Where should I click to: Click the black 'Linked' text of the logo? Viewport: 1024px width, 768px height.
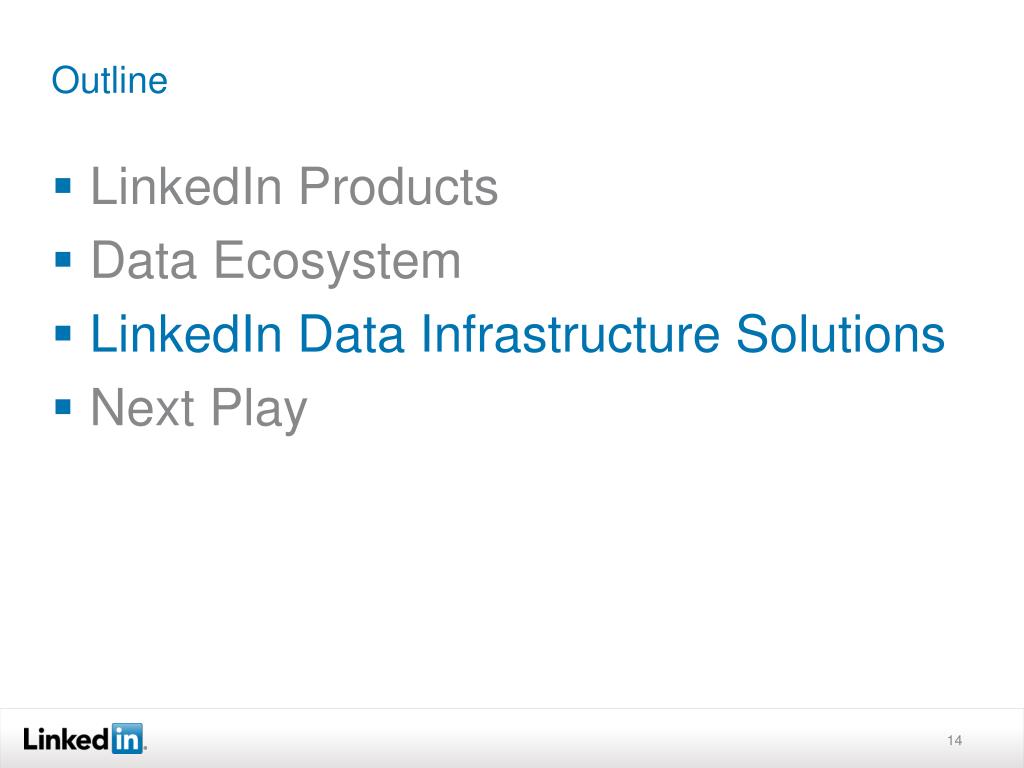tap(66, 739)
